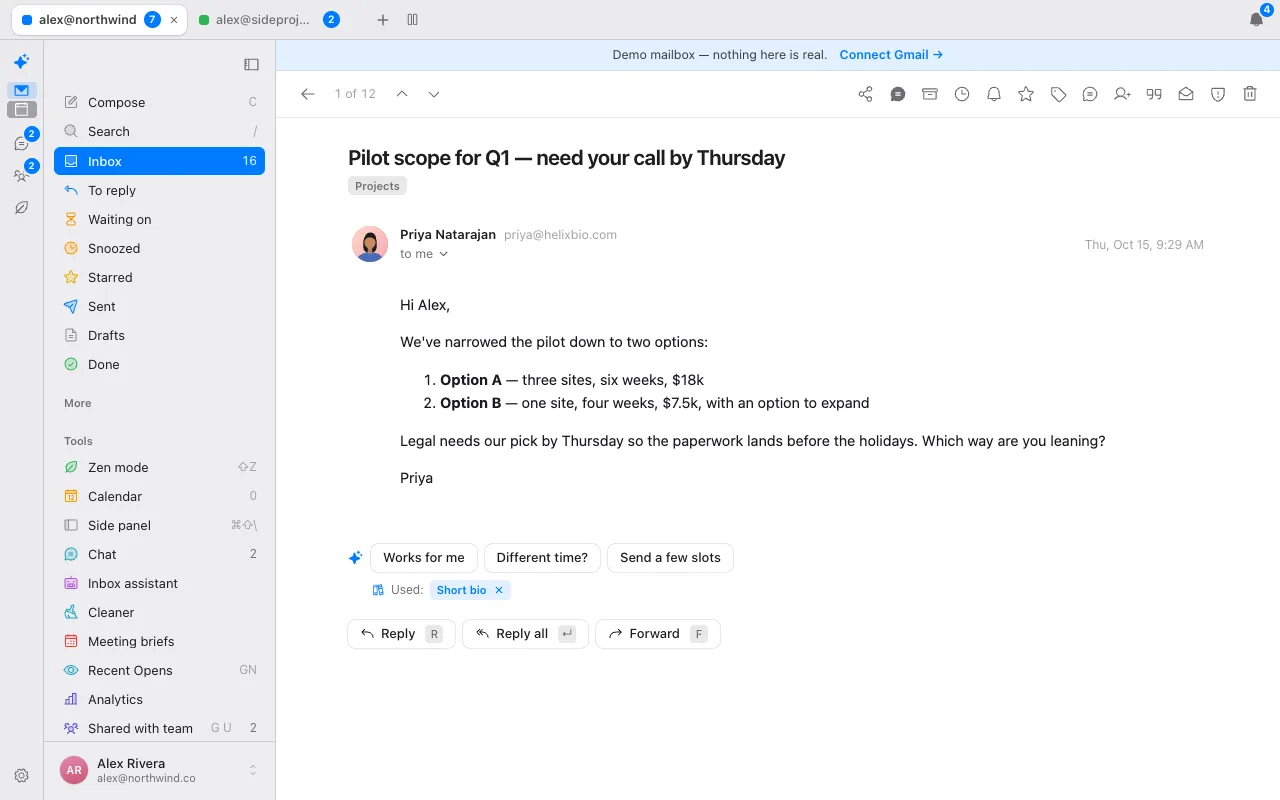
Task: Add a new account tab with plus
Action: tap(383, 20)
